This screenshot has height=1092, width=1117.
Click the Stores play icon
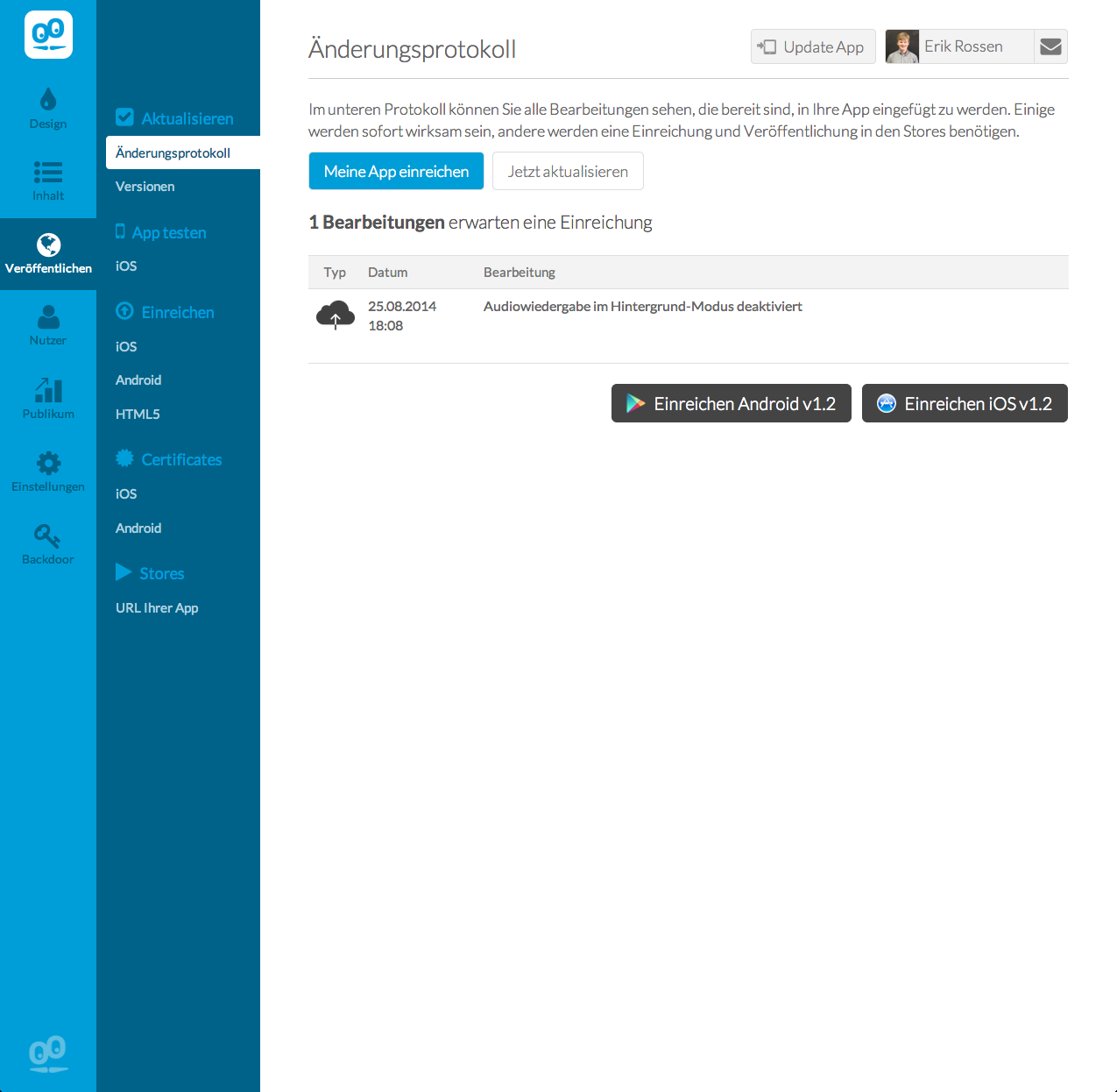(124, 572)
